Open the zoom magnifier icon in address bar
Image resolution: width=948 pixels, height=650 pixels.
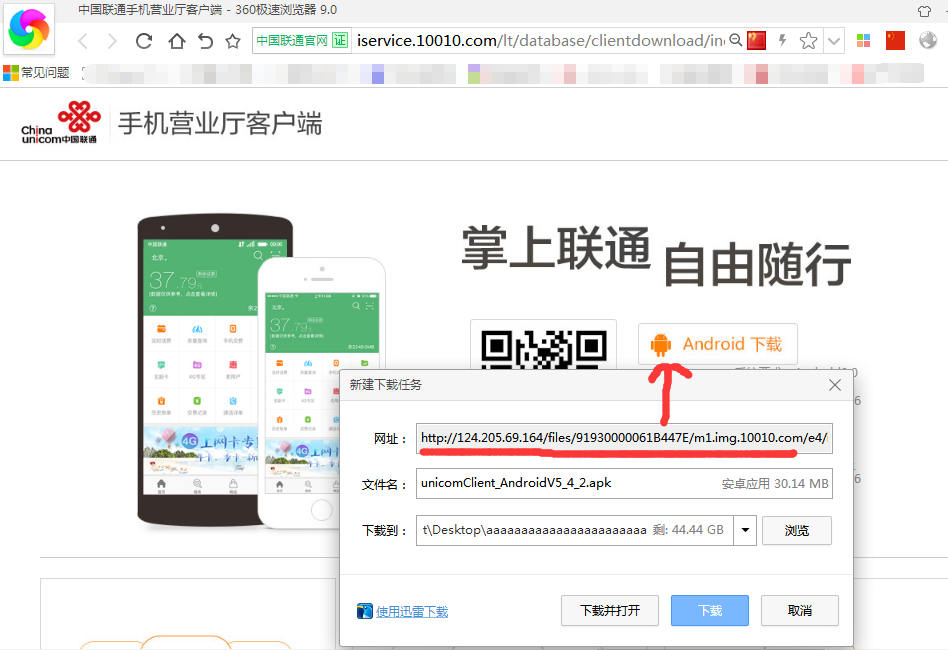click(735, 41)
